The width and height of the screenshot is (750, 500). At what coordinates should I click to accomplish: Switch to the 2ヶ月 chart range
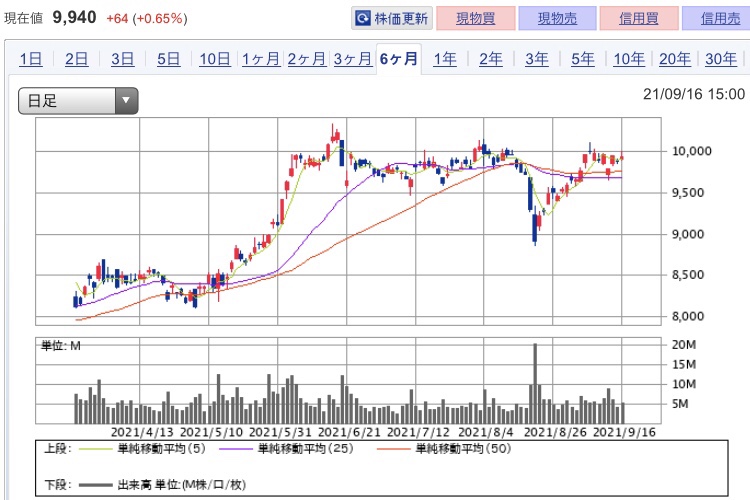(x=307, y=59)
